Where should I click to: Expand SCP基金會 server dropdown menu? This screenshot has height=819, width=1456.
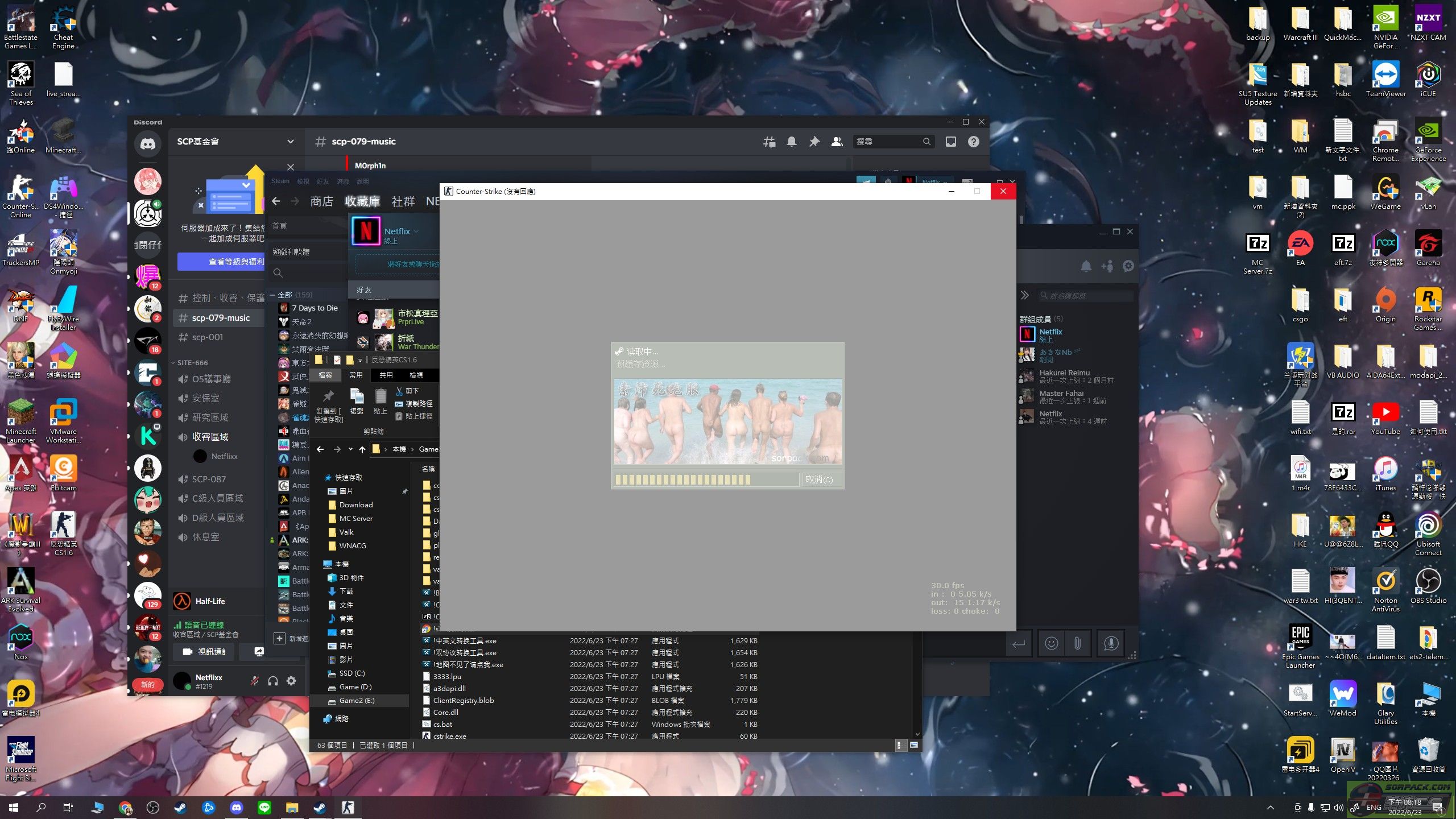pyautogui.click(x=290, y=142)
